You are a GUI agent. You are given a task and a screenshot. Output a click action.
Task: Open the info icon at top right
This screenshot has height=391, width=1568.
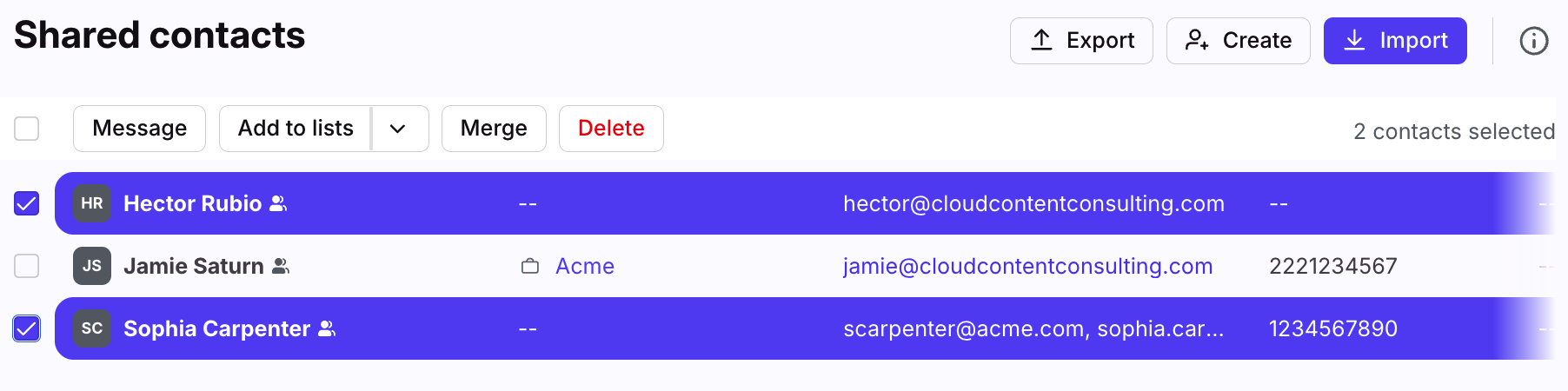click(1533, 41)
